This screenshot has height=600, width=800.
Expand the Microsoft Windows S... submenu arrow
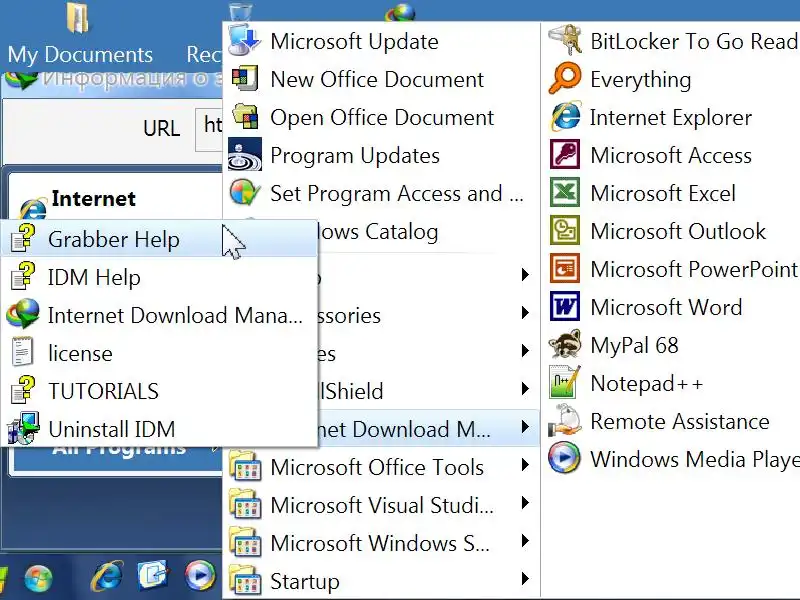pyautogui.click(x=525, y=541)
